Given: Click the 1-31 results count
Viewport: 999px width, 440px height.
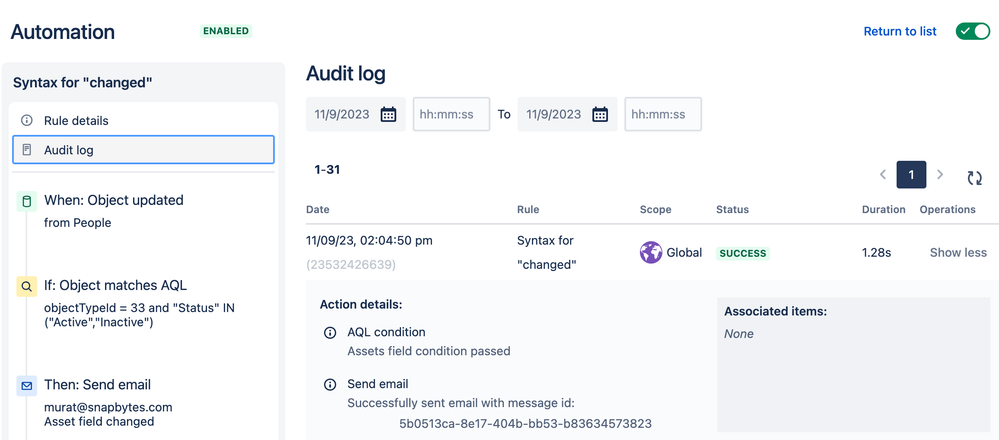Looking at the screenshot, I should pos(327,170).
